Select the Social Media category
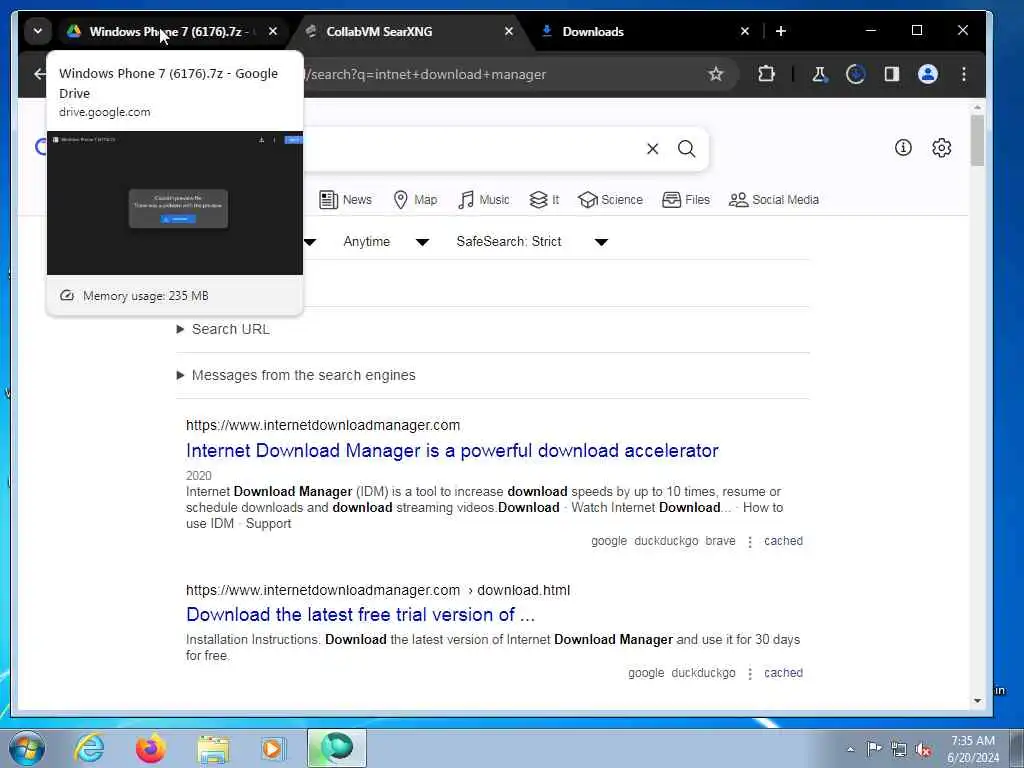1024x768 pixels. [x=774, y=200]
